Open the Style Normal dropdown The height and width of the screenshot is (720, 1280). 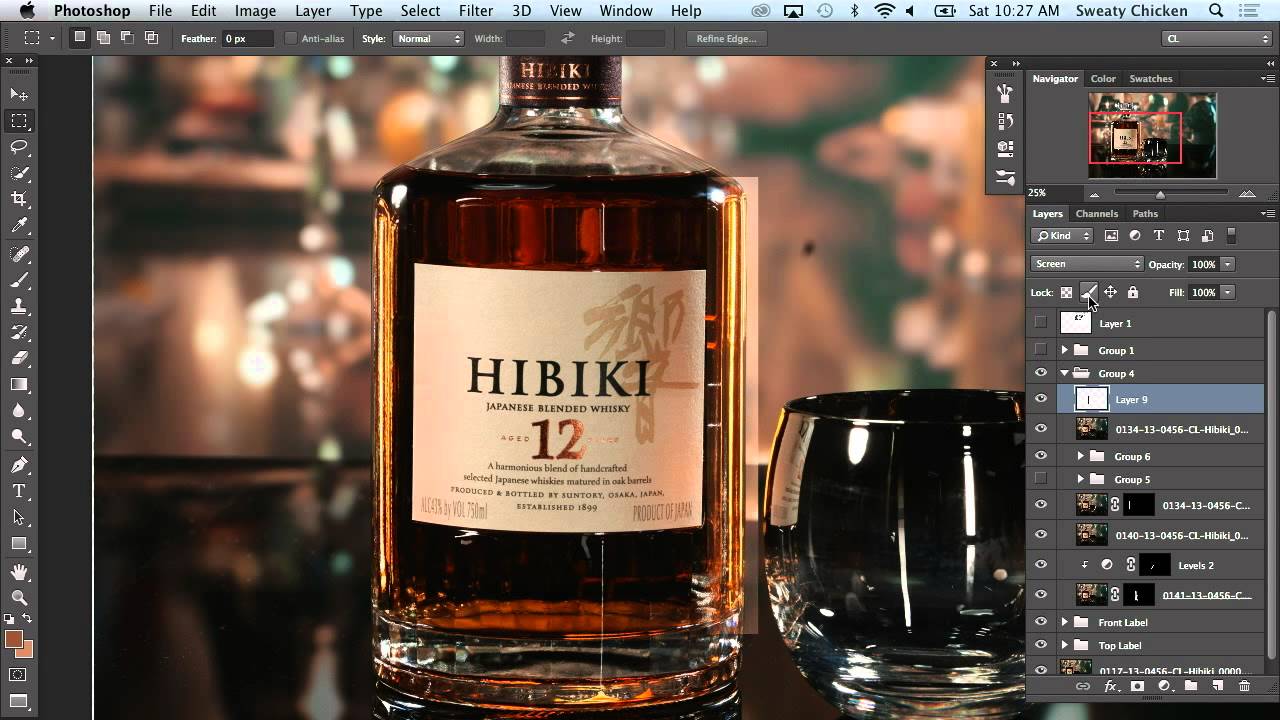(x=428, y=38)
